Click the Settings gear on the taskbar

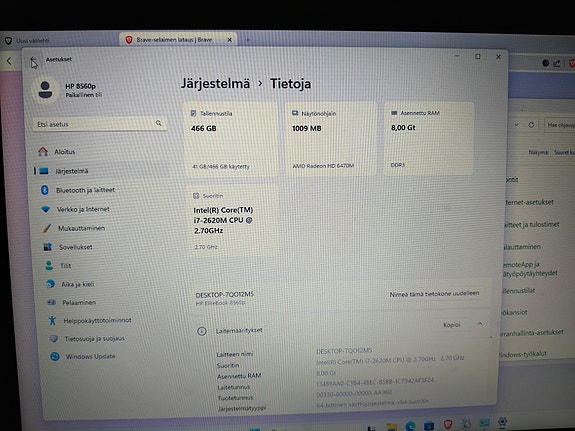(x=502, y=422)
